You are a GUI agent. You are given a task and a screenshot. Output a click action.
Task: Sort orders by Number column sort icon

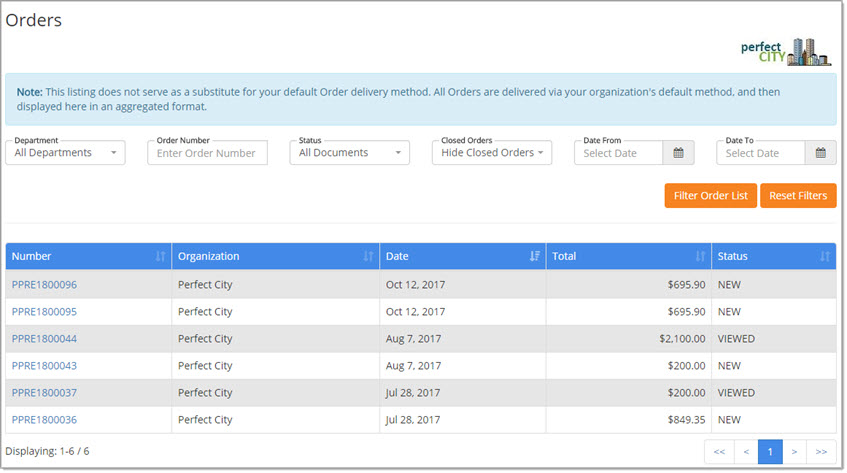(x=160, y=257)
